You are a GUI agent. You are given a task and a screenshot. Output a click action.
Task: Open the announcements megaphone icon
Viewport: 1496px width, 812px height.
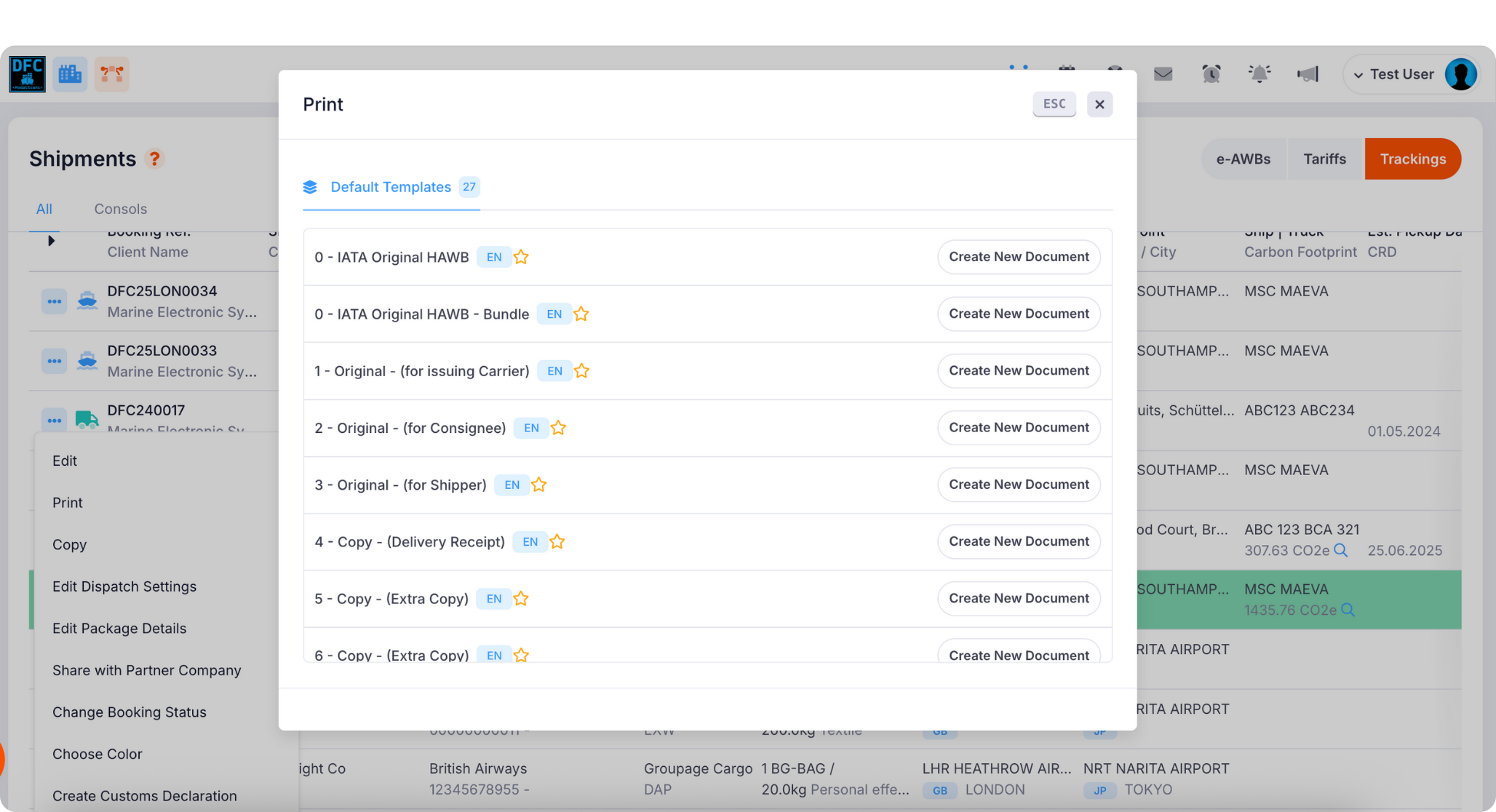pyautogui.click(x=1308, y=73)
